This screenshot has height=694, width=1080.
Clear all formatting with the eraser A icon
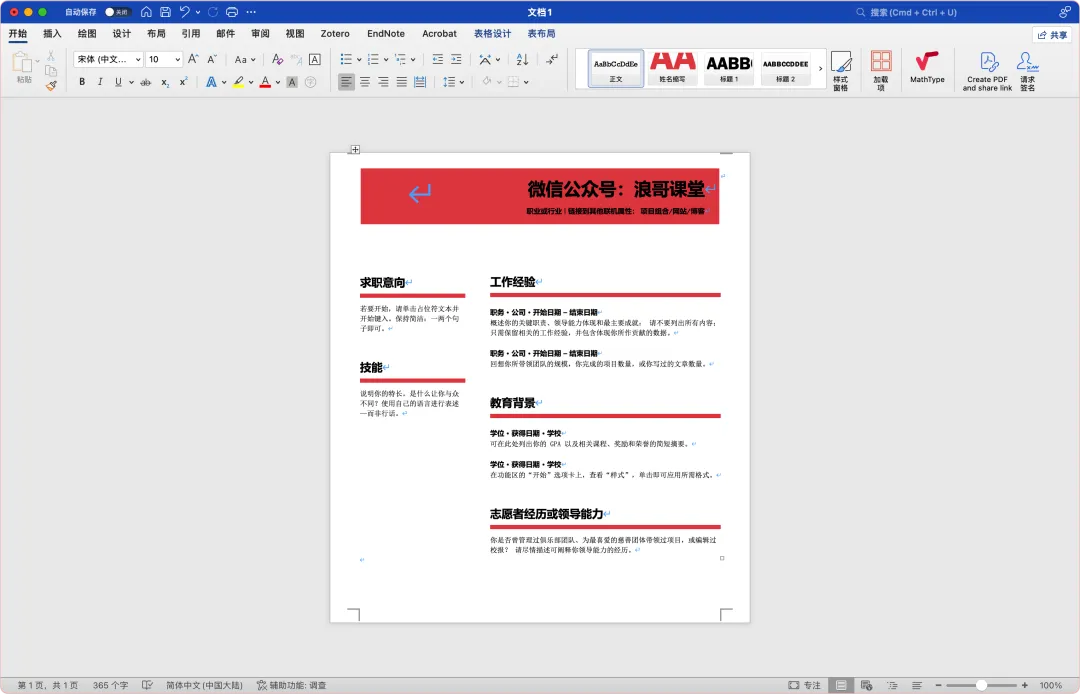[277, 59]
